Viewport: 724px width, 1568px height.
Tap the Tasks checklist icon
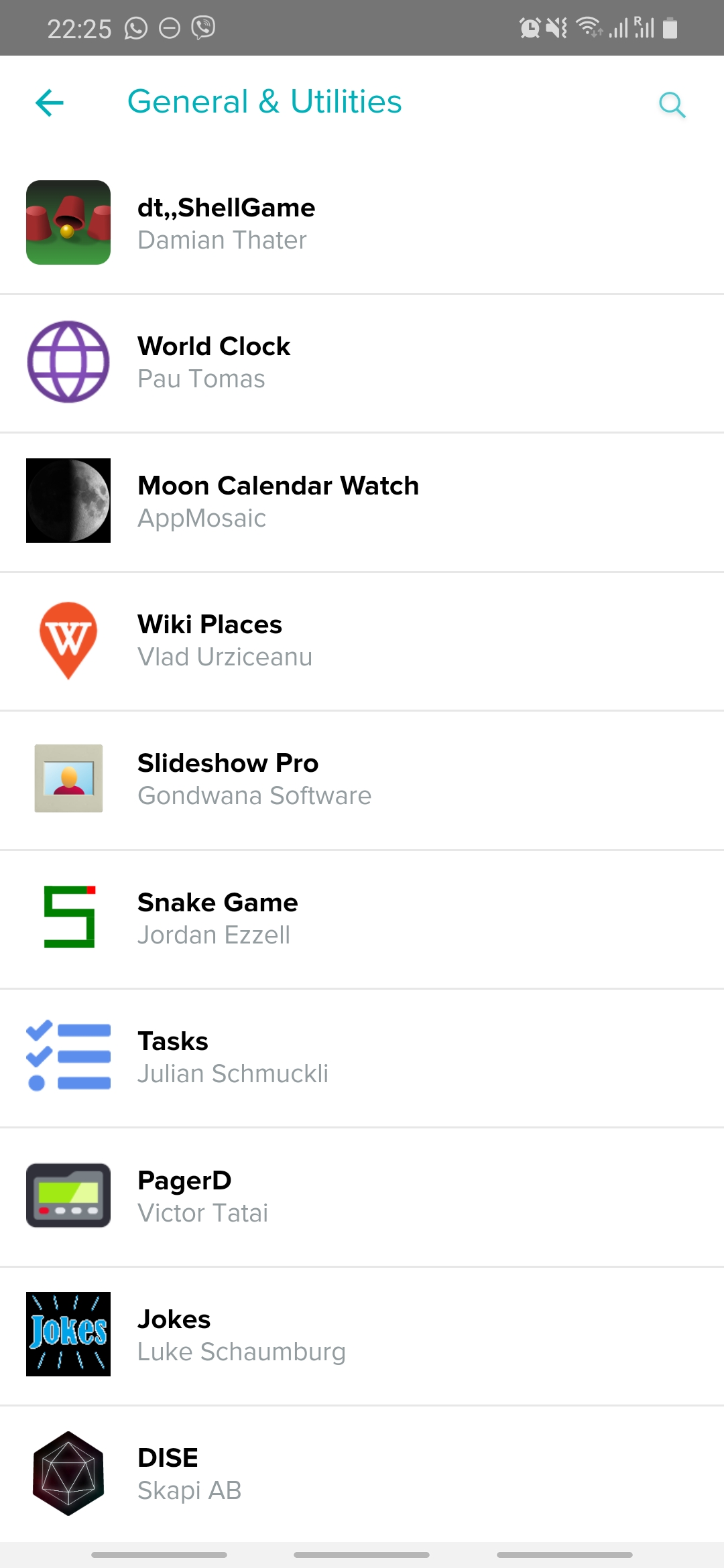coord(68,1057)
